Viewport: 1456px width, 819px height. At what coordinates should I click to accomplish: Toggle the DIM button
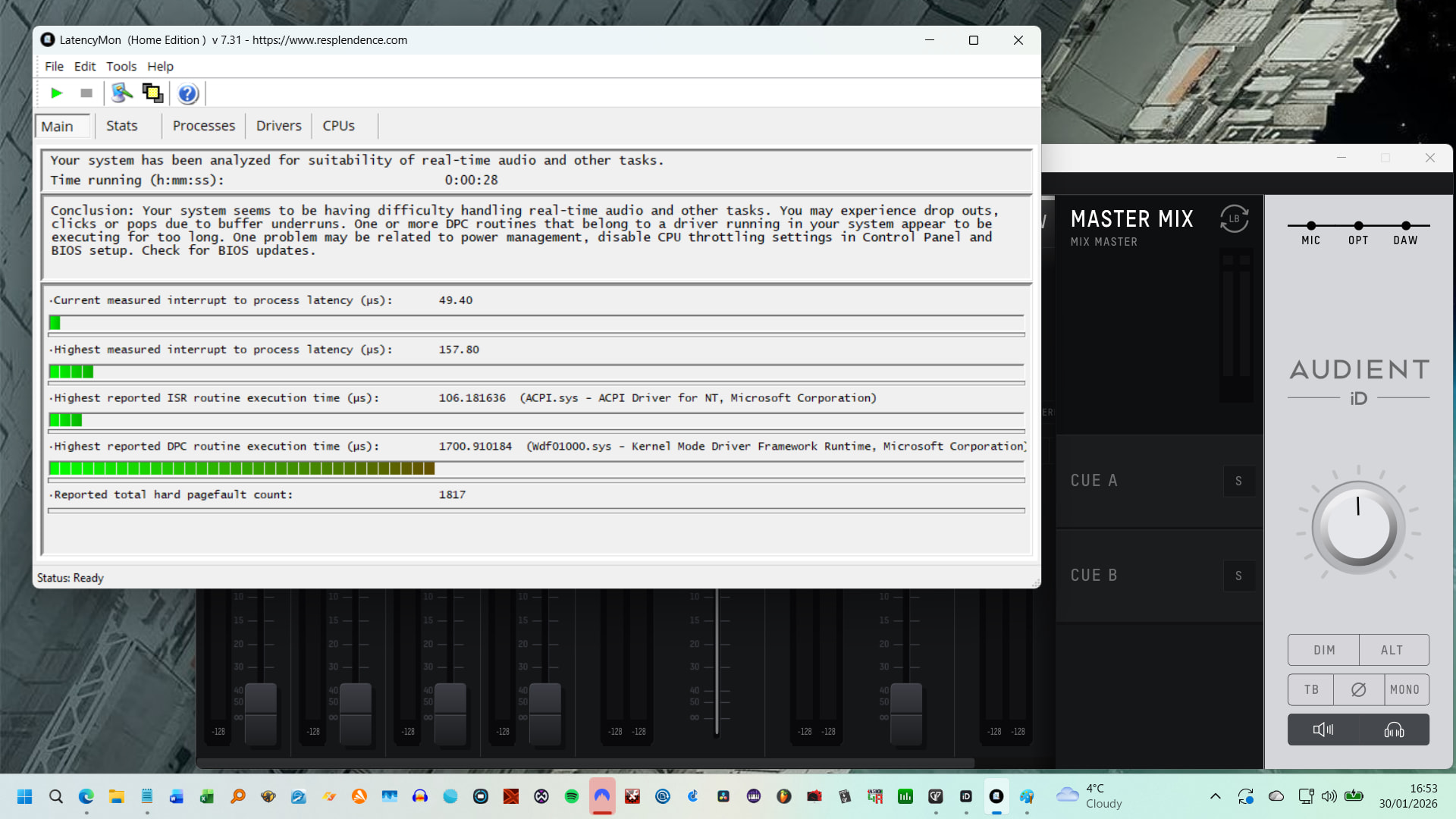tap(1324, 651)
